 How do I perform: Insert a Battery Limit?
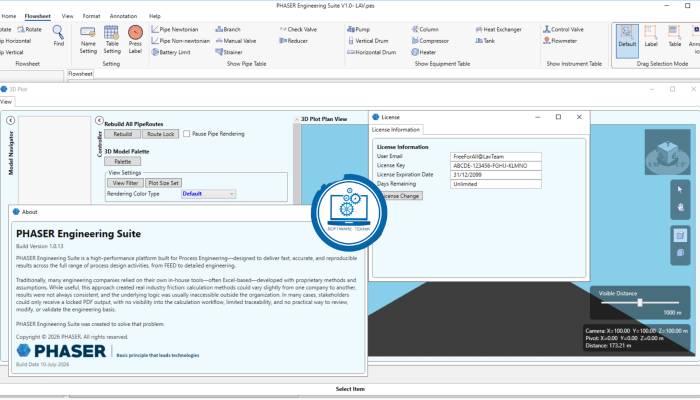[171, 52]
